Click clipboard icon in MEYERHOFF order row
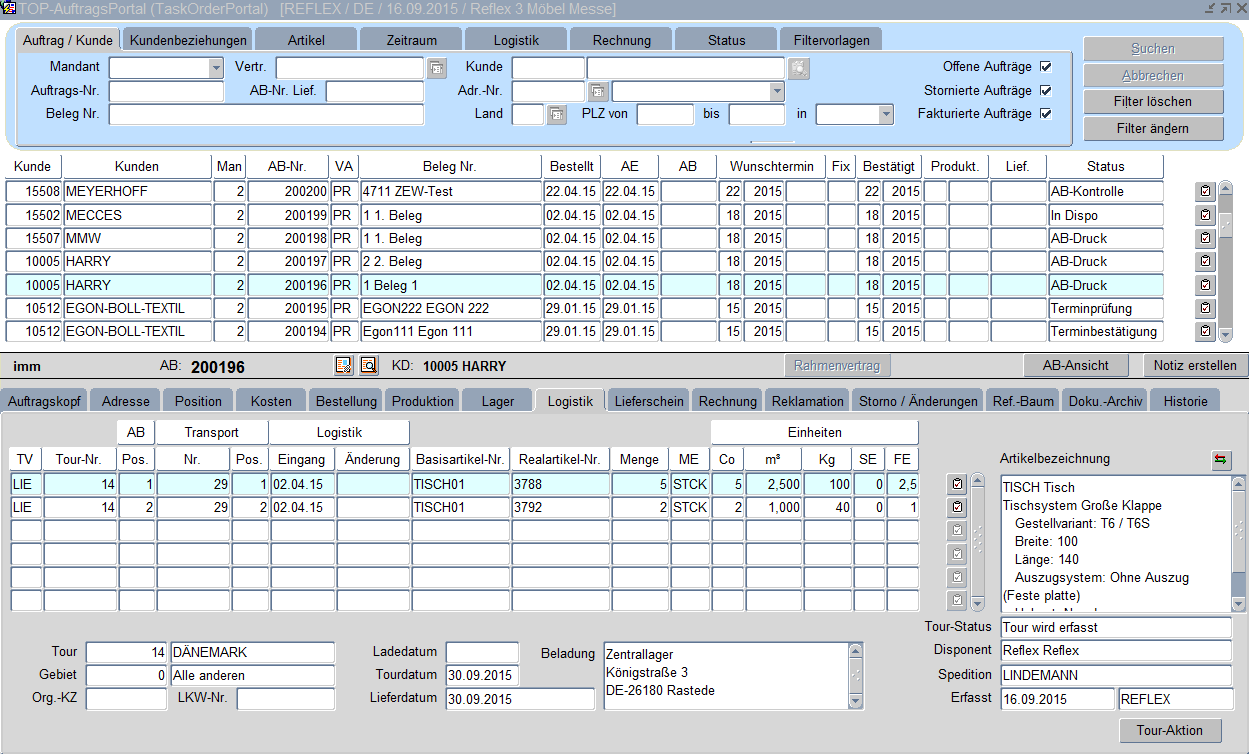1249x754 pixels. pyautogui.click(x=1205, y=191)
